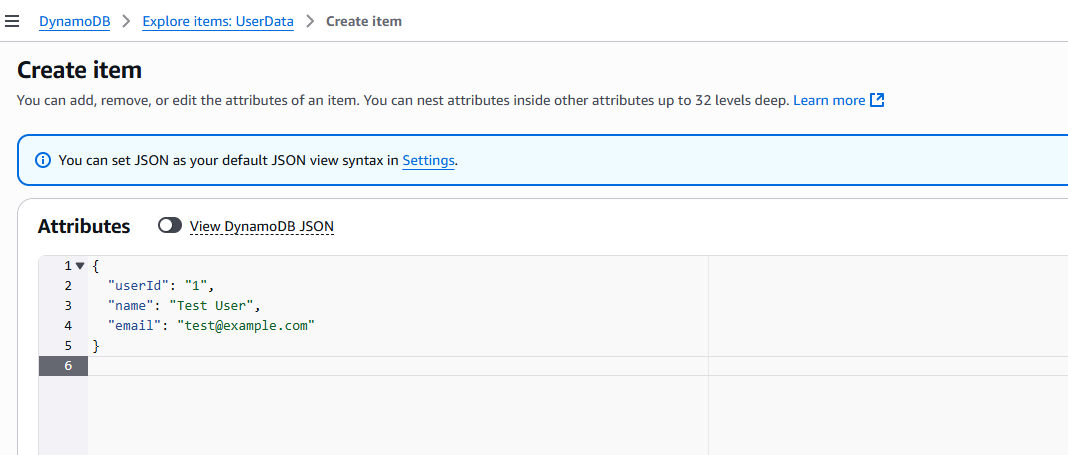Click the View DynamoDB JSON label
Viewport: 1068px width, 455px height.
(262, 225)
